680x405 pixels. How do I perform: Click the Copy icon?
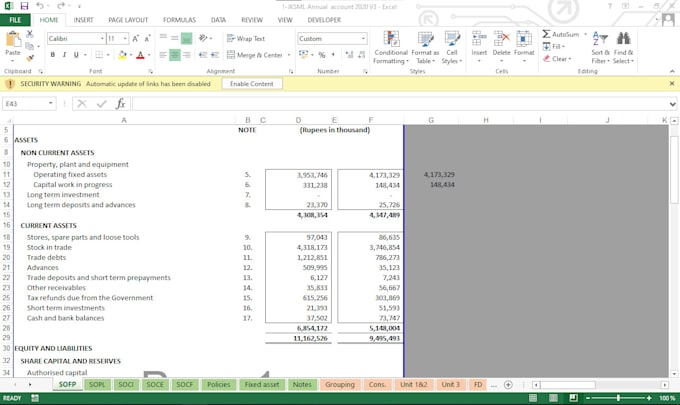click(x=30, y=46)
